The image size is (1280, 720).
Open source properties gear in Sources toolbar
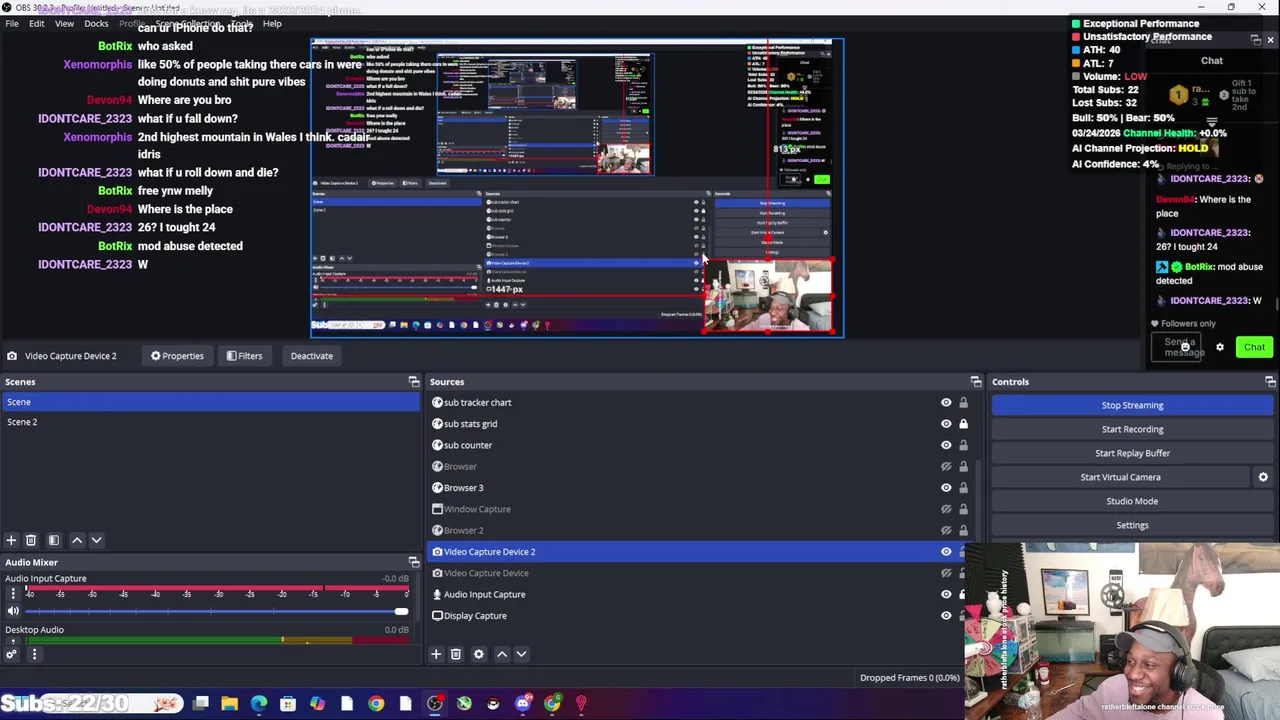(479, 654)
